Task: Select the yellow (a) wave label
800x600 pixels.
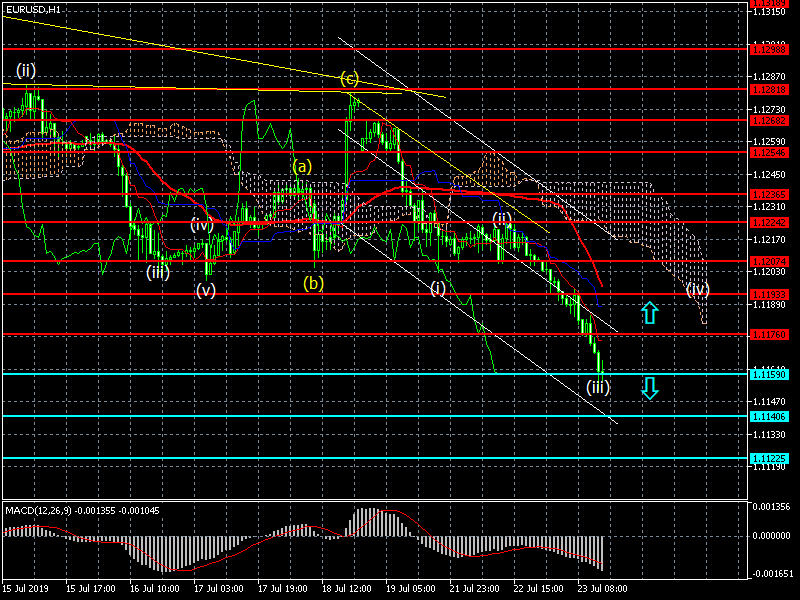Action: pyautogui.click(x=302, y=166)
